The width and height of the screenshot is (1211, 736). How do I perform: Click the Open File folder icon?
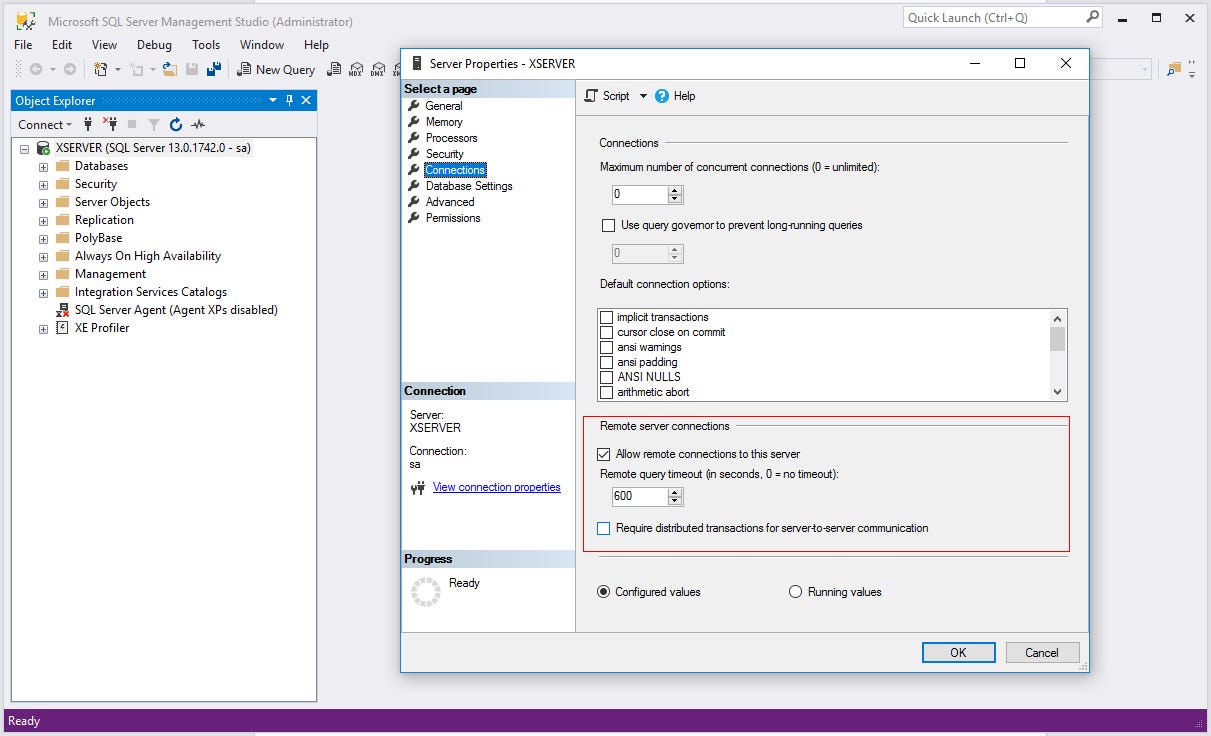170,69
